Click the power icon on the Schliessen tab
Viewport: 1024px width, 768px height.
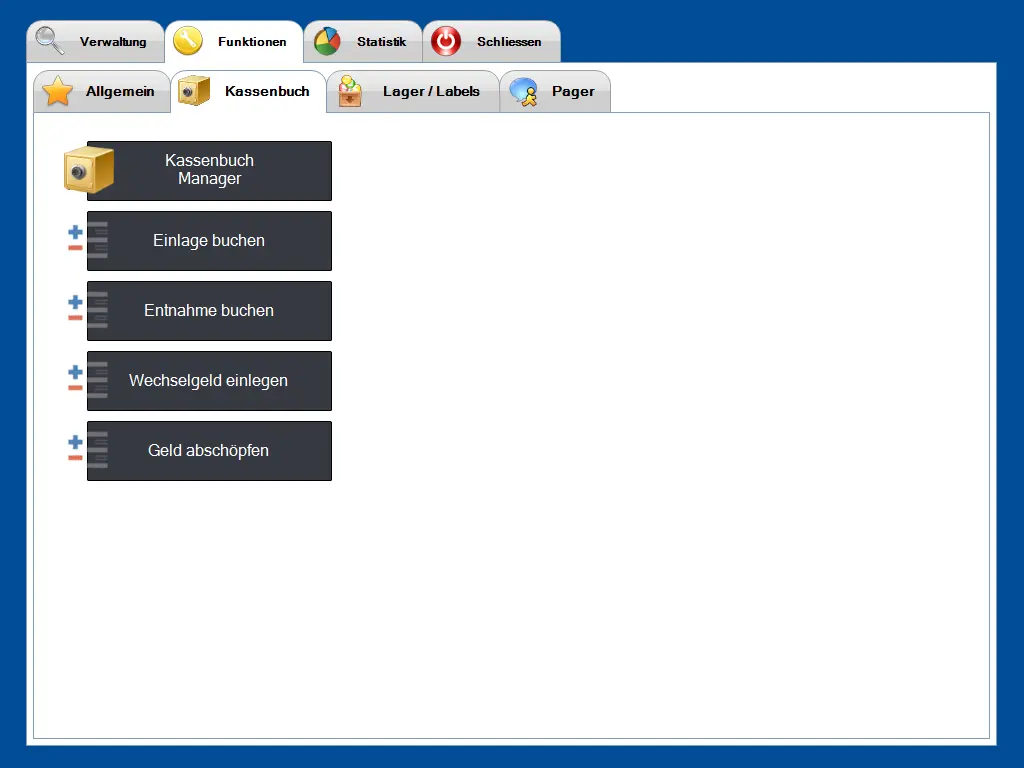(447, 41)
